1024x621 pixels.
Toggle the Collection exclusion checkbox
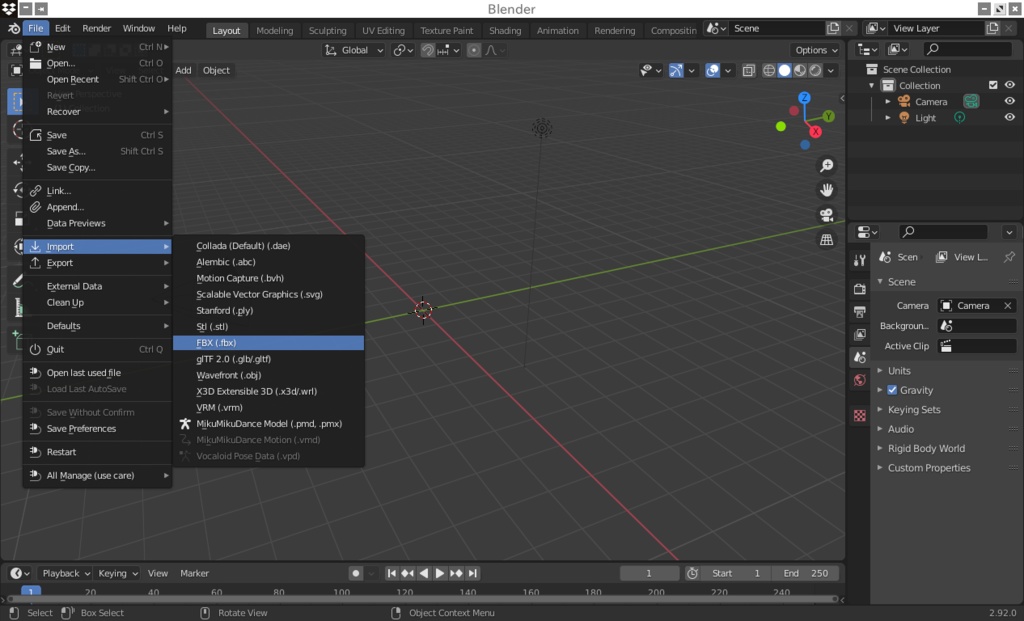pos(994,85)
